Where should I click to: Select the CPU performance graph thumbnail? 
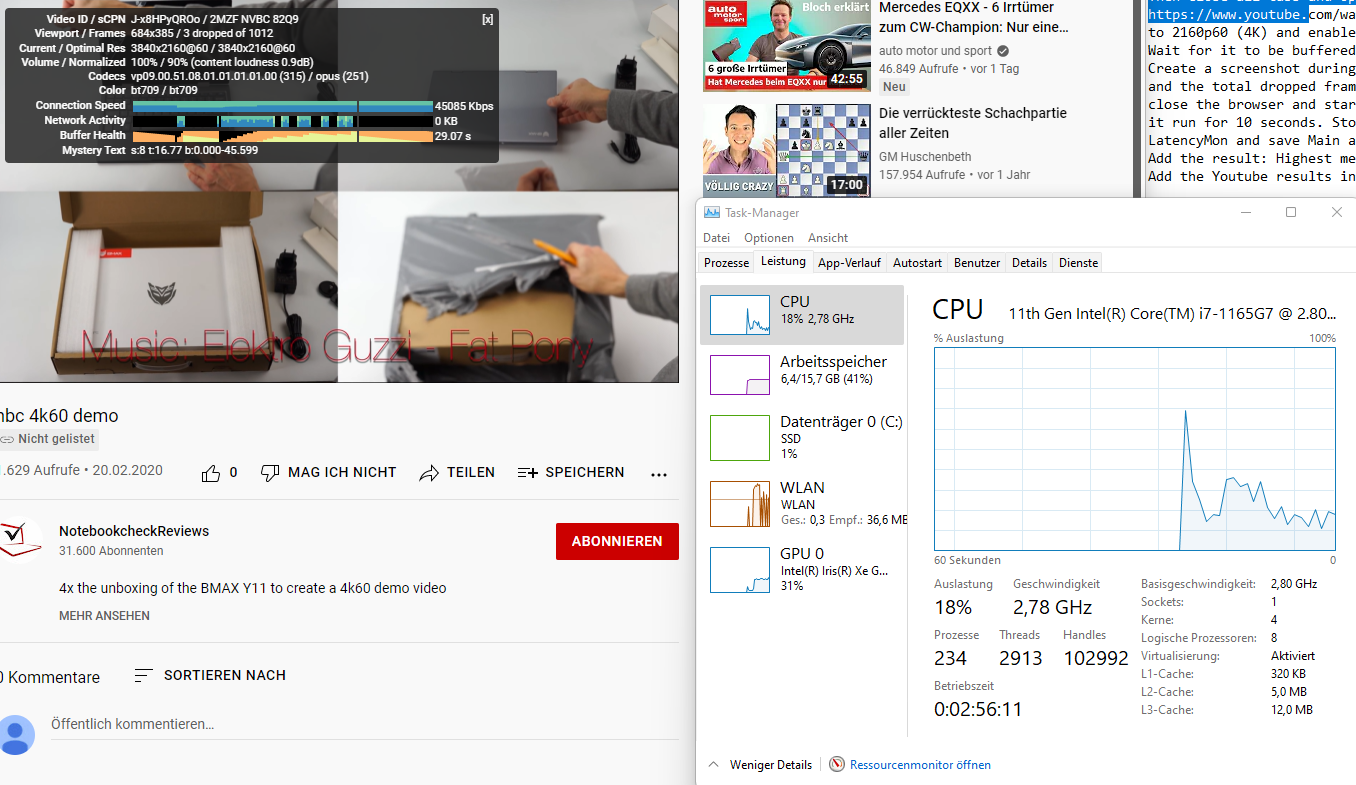click(x=740, y=314)
